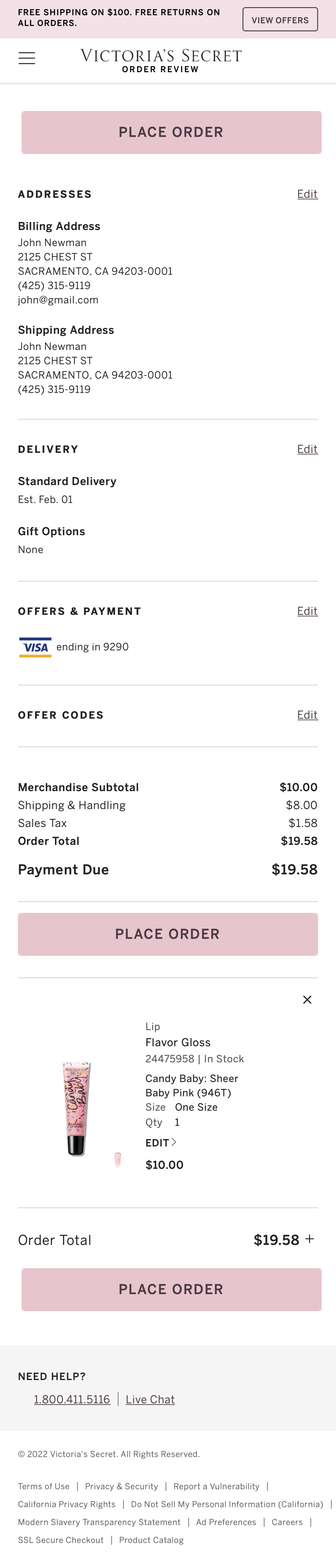
Task: Edit the Delivery options
Action: [307, 449]
